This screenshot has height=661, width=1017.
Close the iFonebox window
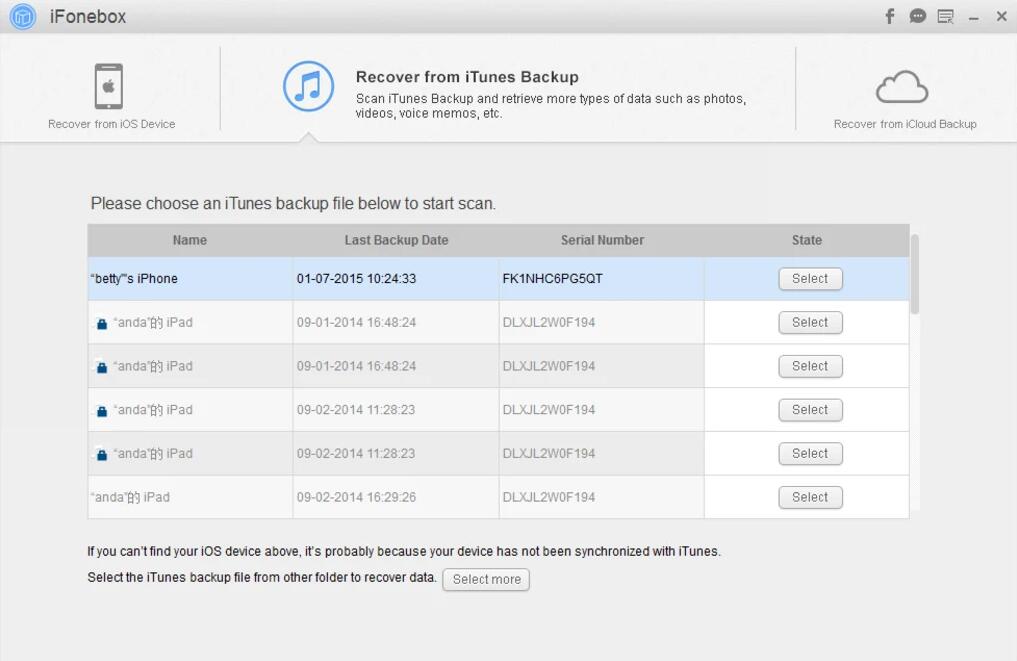pos(1001,16)
